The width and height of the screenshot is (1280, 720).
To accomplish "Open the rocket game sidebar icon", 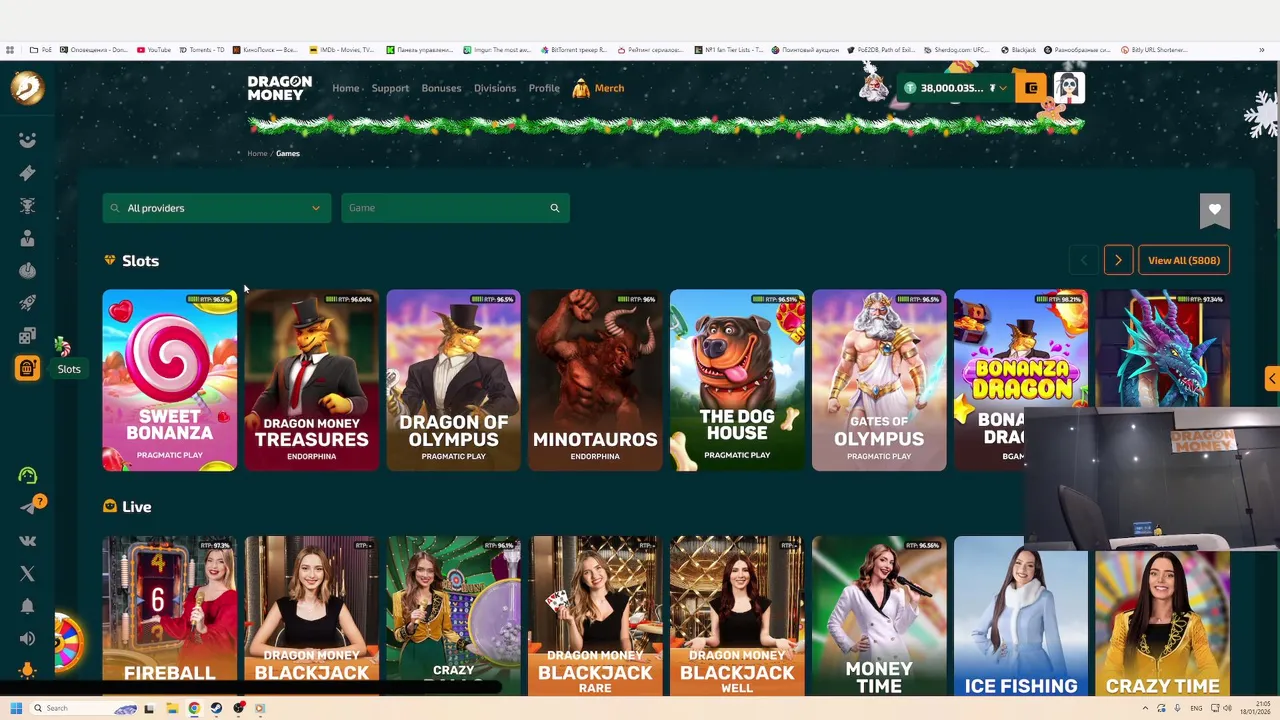I will 27,303.
